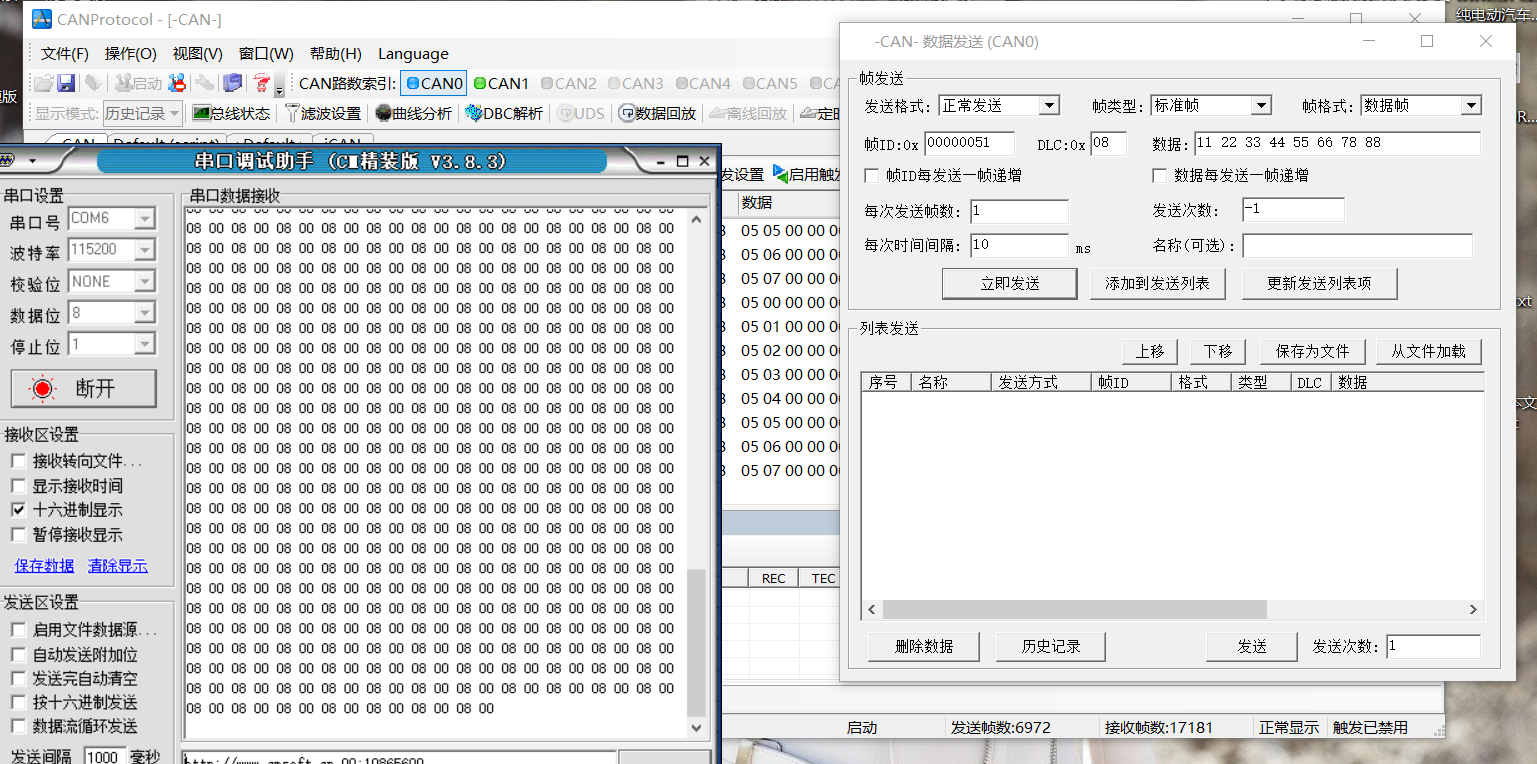This screenshot has height=764, width=1537.
Task: Toggle 暂停接收显示 checkbox
Action: point(18,535)
